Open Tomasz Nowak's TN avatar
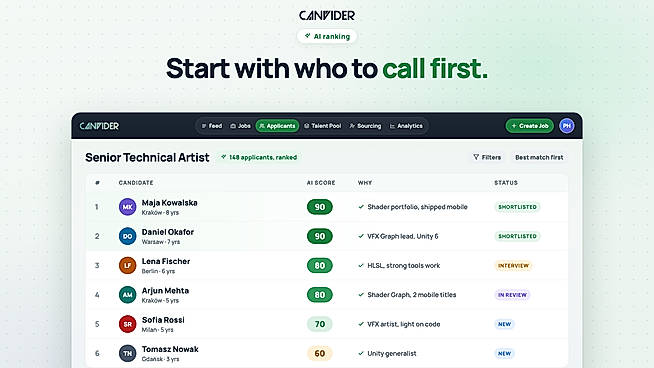This screenshot has width=654, height=368. (127, 353)
